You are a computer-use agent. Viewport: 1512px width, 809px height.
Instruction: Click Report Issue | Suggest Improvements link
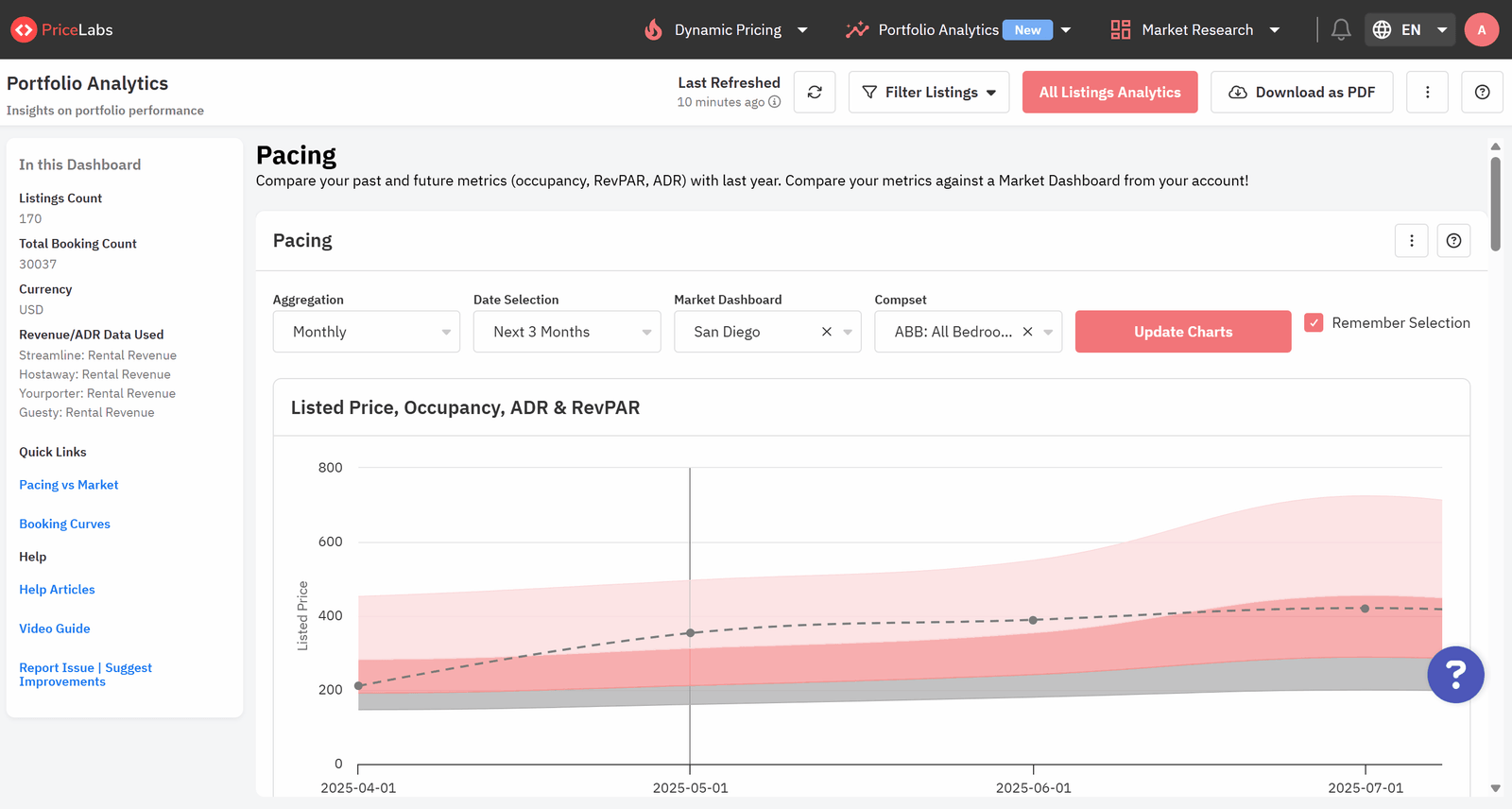tap(85, 675)
